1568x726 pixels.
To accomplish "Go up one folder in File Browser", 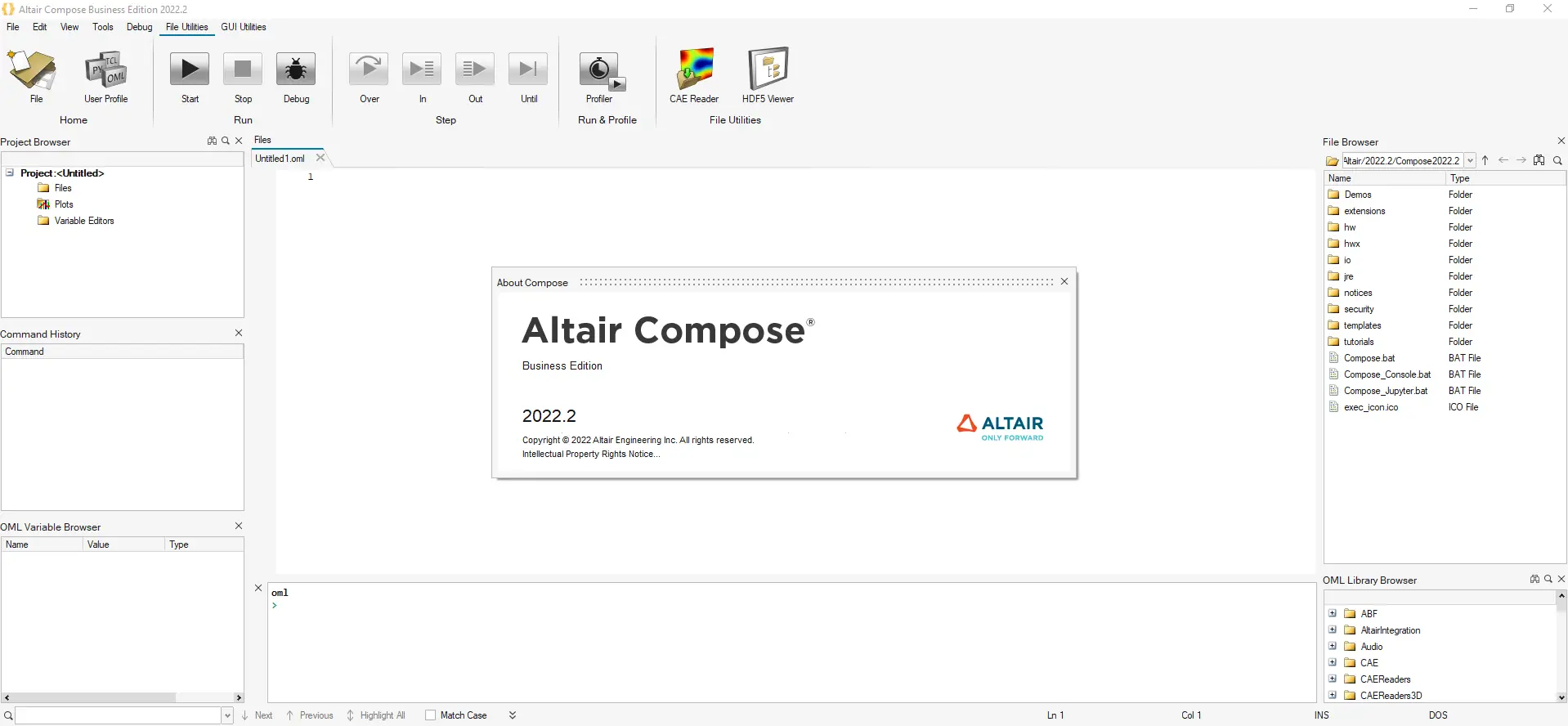I will (x=1485, y=160).
